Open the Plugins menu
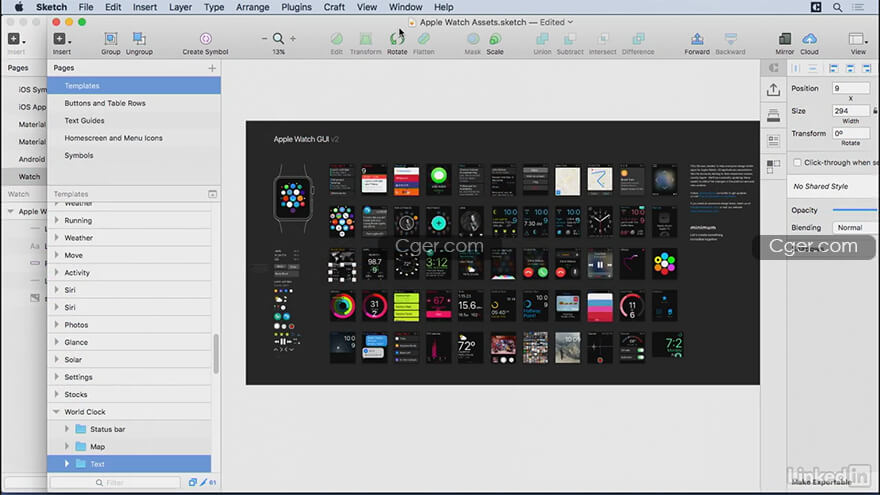Screen dimensions: 880x495 pyautogui.click(x=296, y=7)
